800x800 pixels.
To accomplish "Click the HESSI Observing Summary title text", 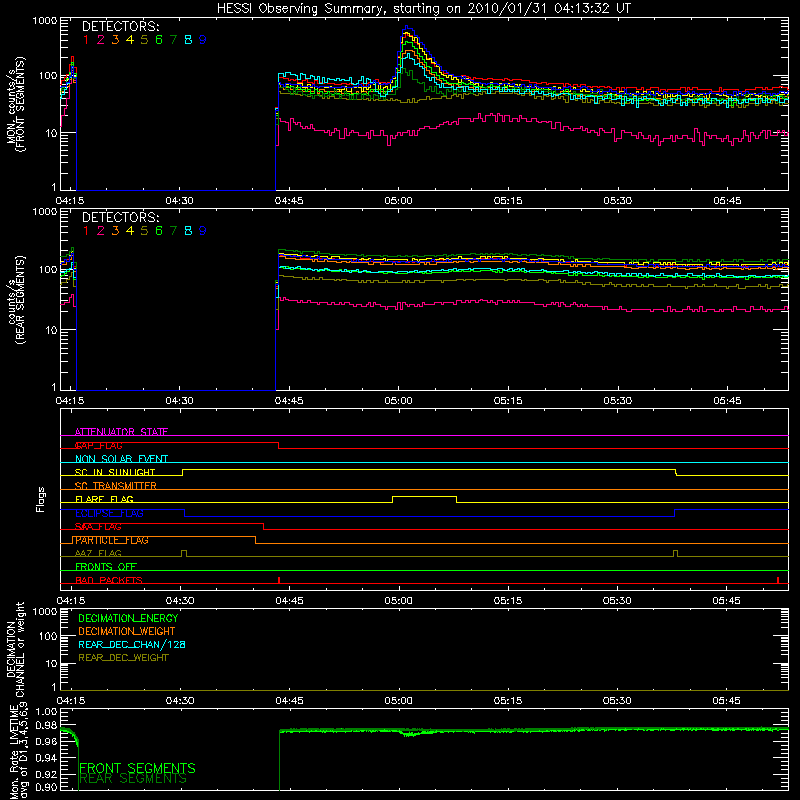I will click(423, 9).
